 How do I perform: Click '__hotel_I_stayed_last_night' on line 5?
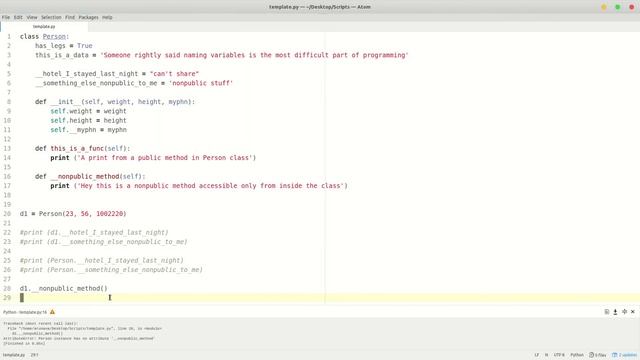(87, 73)
